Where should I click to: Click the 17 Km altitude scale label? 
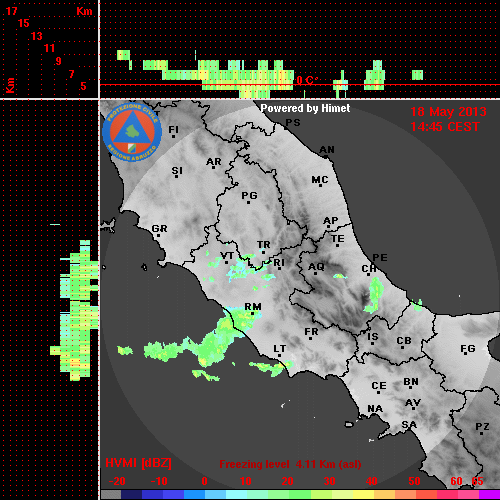coord(11,11)
